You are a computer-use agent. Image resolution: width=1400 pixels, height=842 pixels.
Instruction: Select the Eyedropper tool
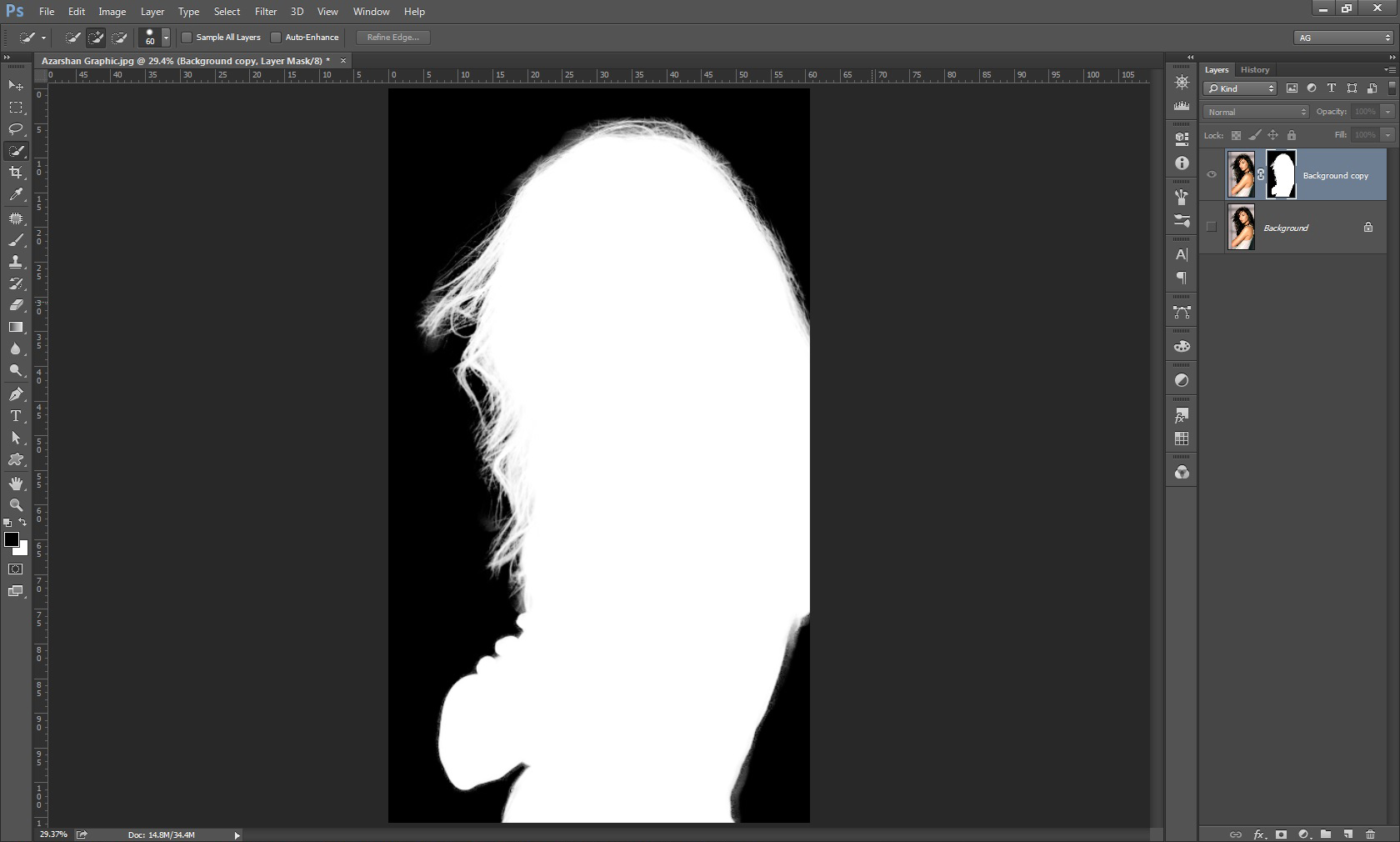click(x=16, y=195)
